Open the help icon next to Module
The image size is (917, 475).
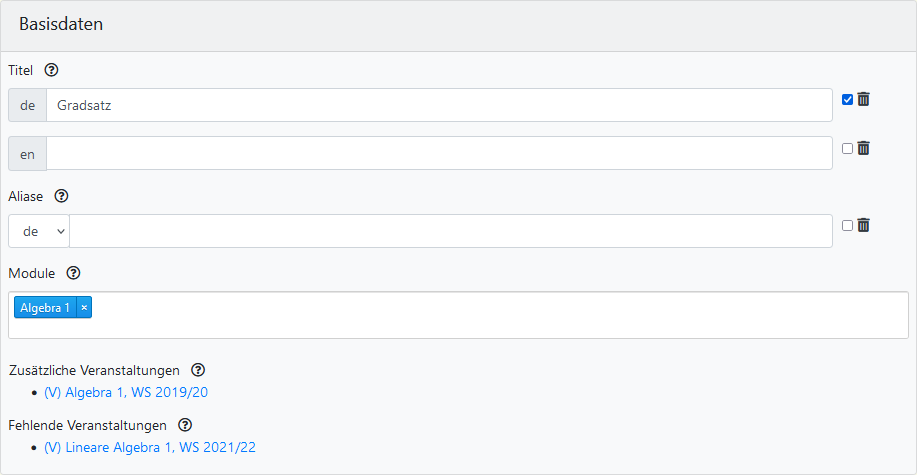[73, 273]
